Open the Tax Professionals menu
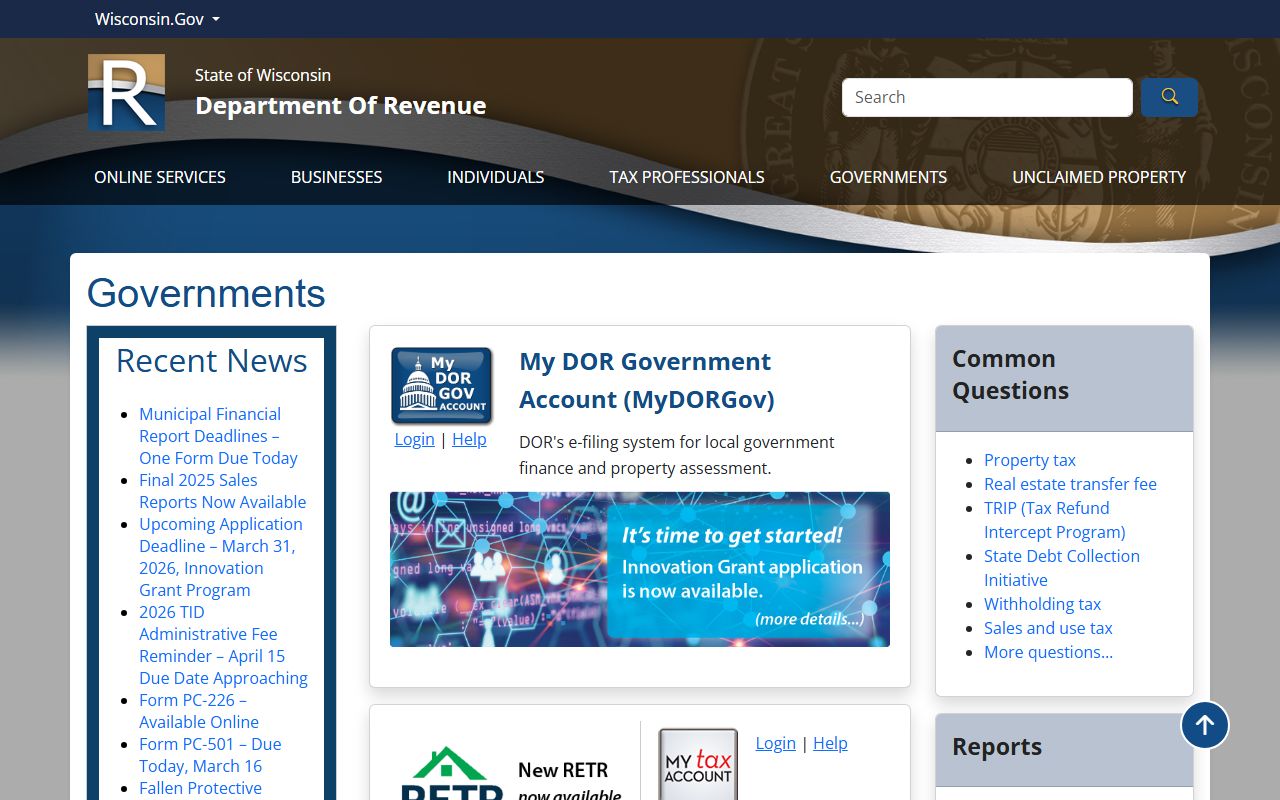Image resolution: width=1280 pixels, height=800 pixels. tap(687, 177)
